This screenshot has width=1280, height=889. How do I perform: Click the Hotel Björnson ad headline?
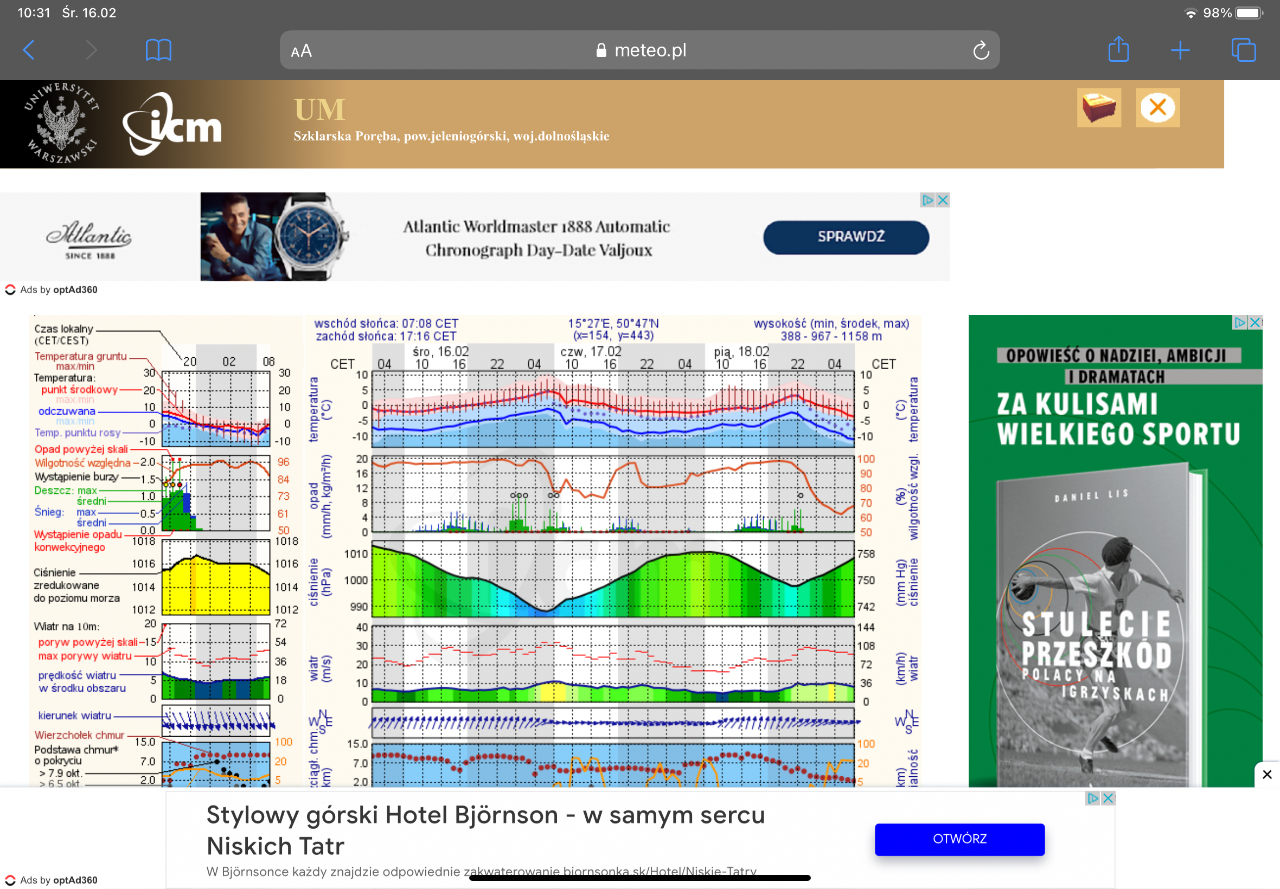click(486, 830)
